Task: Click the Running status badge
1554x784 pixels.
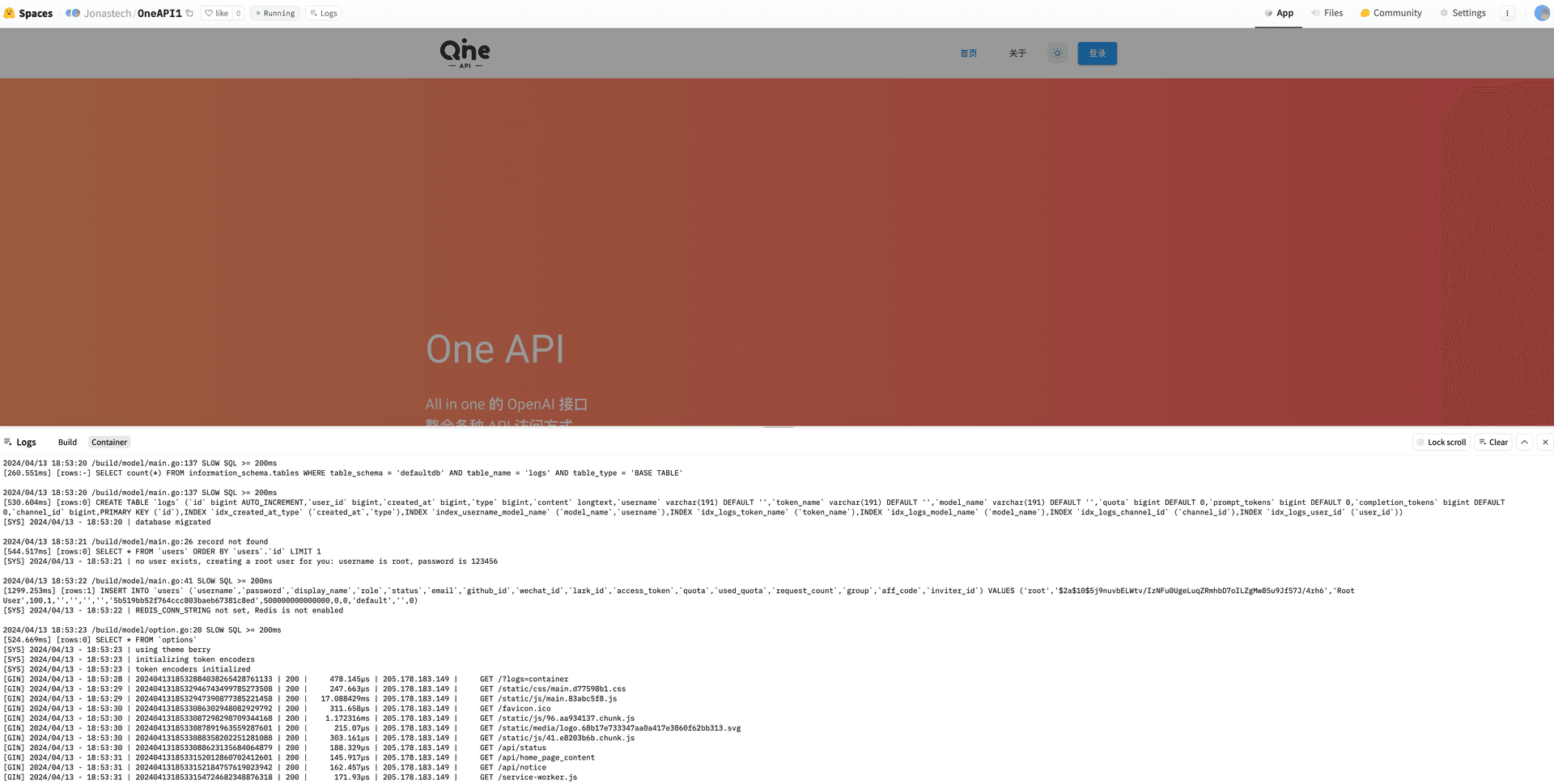Action: tap(274, 13)
